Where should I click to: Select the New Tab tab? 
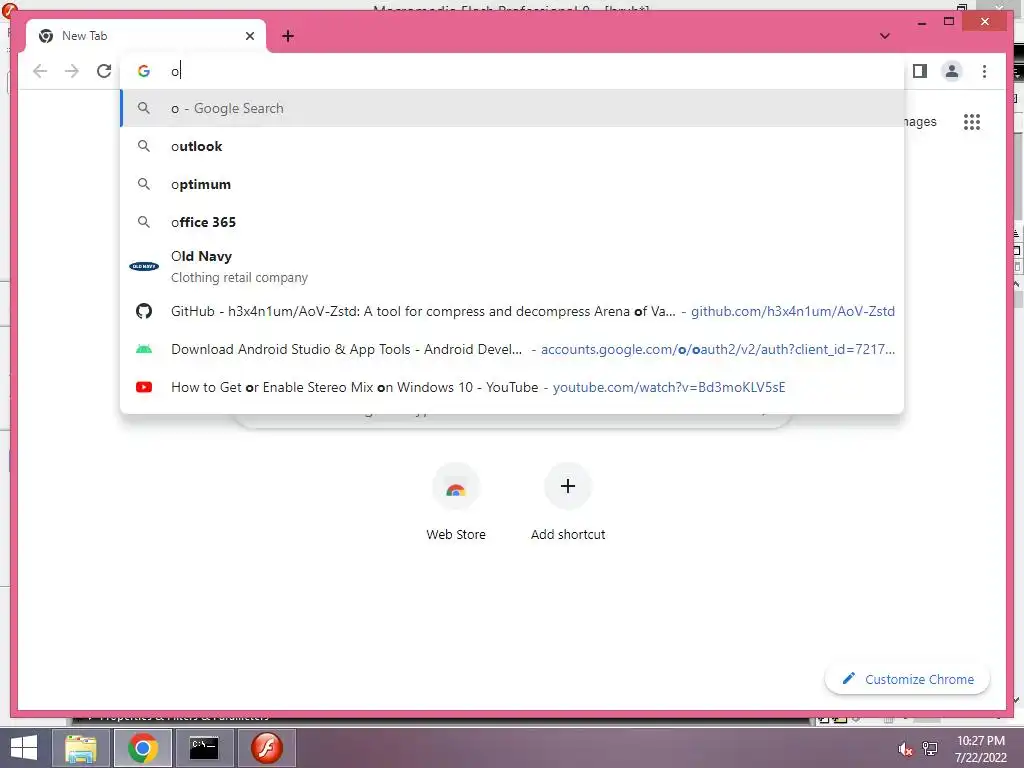[146, 36]
